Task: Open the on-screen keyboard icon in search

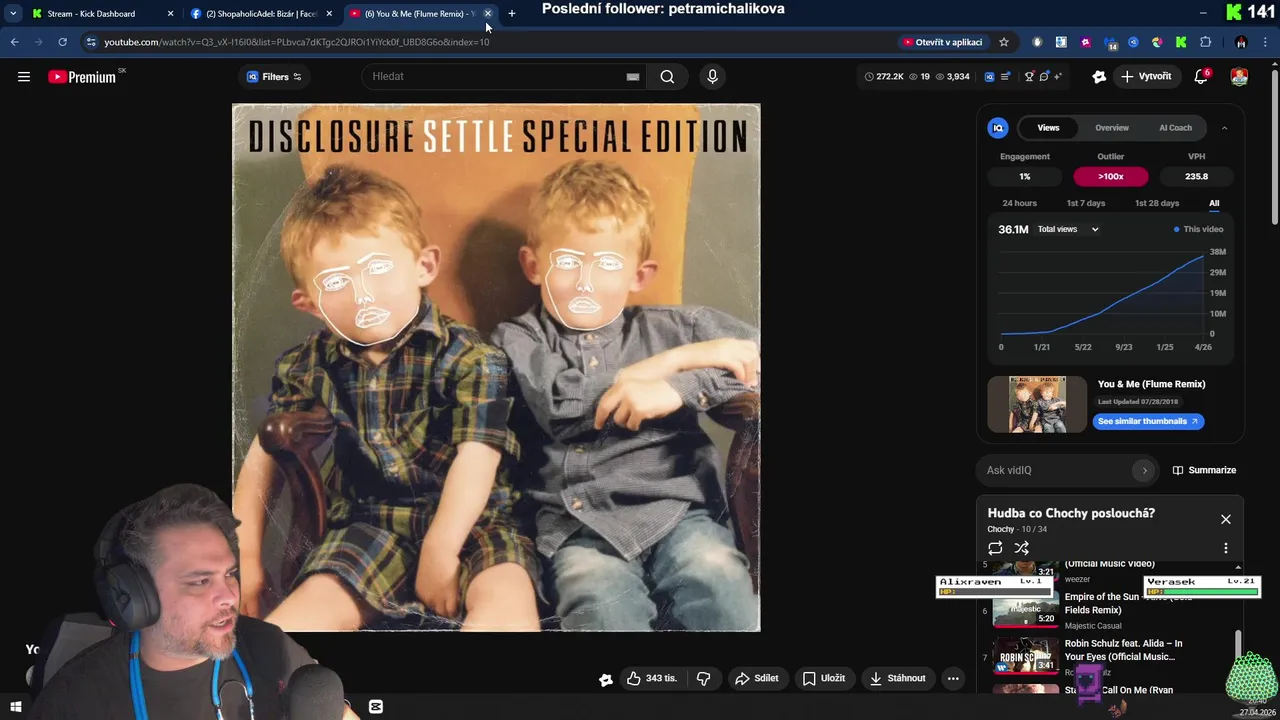Action: 632,76
